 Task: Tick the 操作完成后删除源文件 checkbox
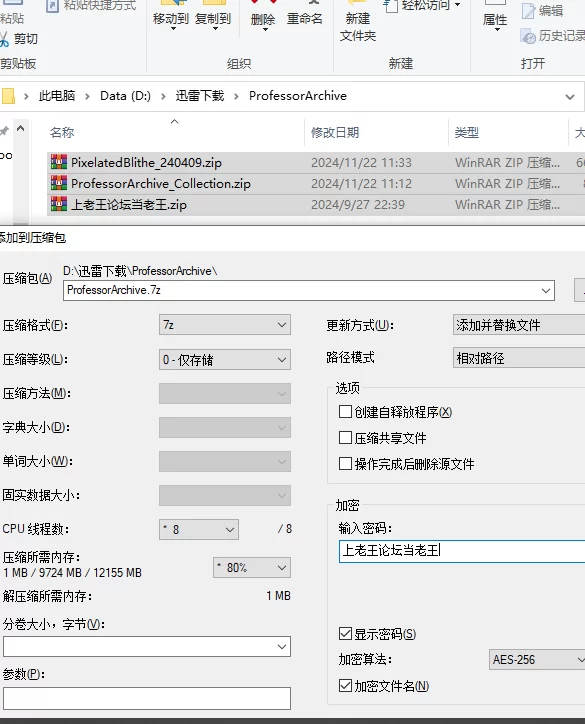pos(345,463)
